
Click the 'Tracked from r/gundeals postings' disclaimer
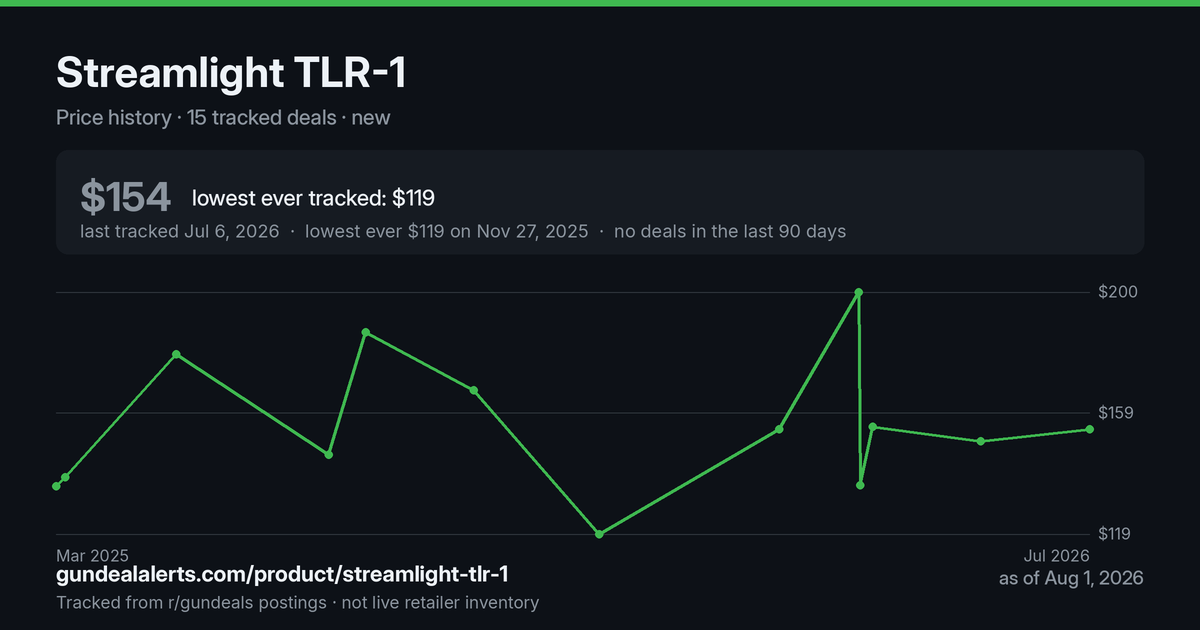(191, 602)
